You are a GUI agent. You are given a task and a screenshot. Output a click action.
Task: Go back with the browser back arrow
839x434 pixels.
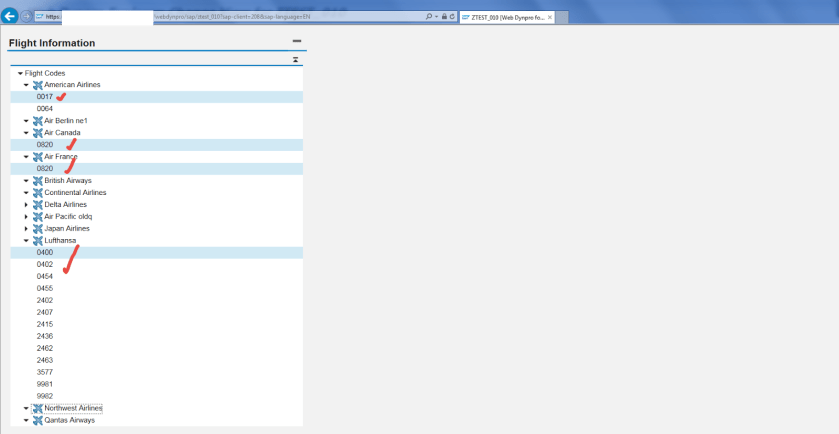[10, 16]
